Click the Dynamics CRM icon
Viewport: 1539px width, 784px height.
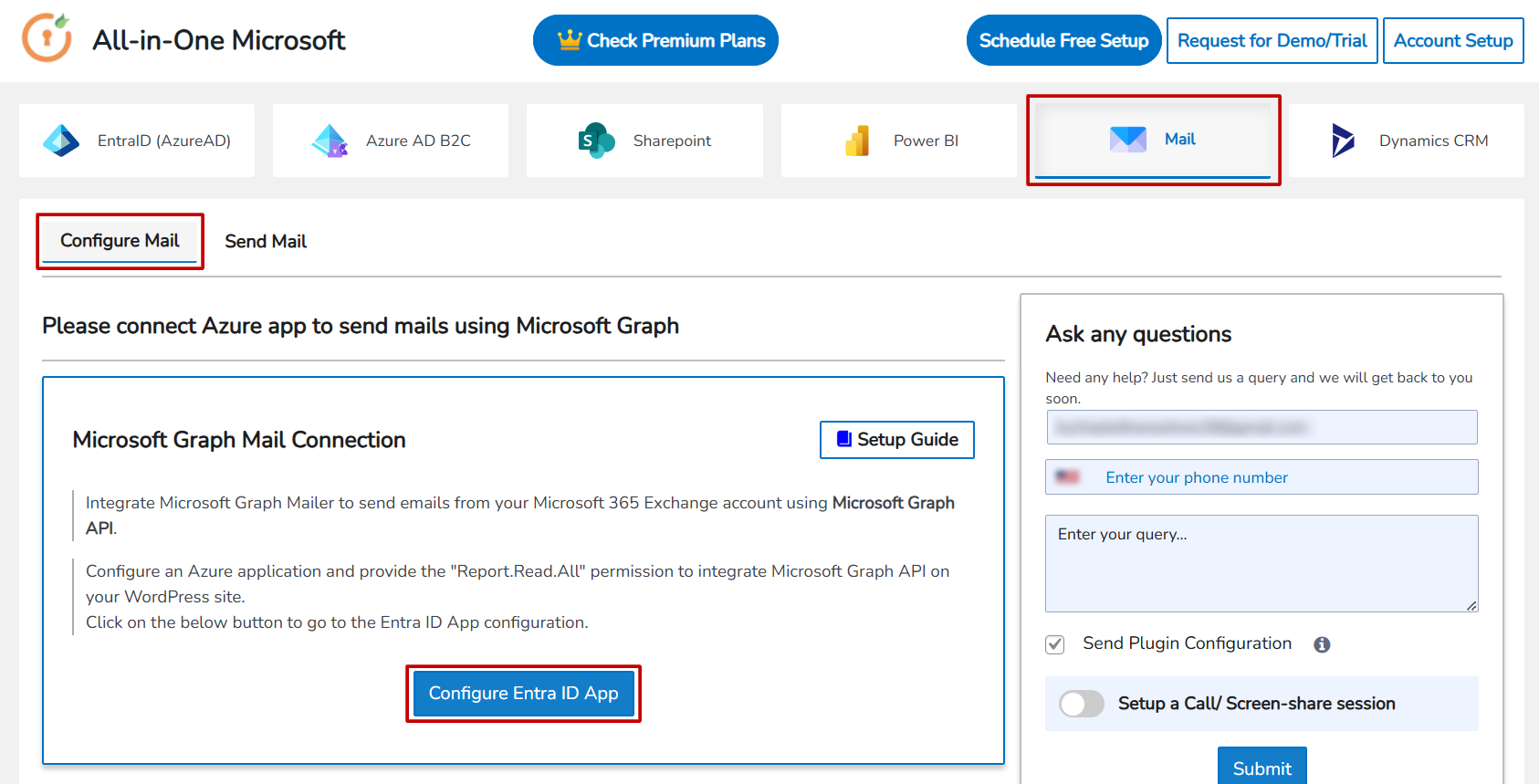tap(1343, 141)
